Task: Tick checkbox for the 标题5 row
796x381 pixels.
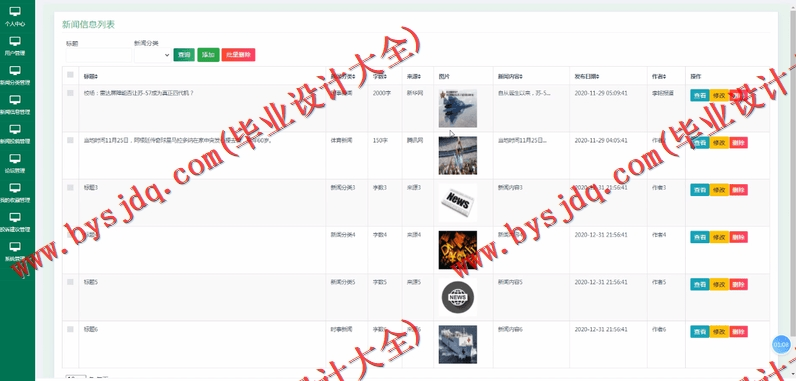Action: [70, 282]
